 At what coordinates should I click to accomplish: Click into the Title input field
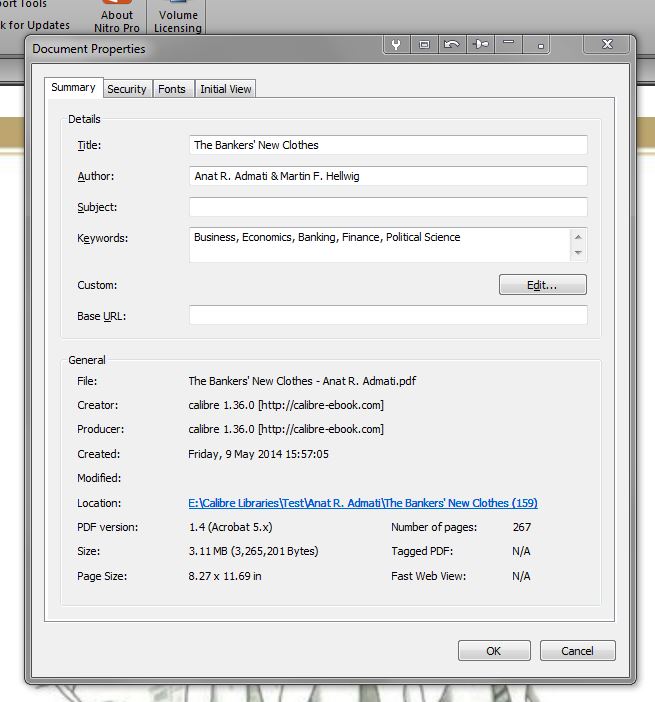(x=388, y=145)
